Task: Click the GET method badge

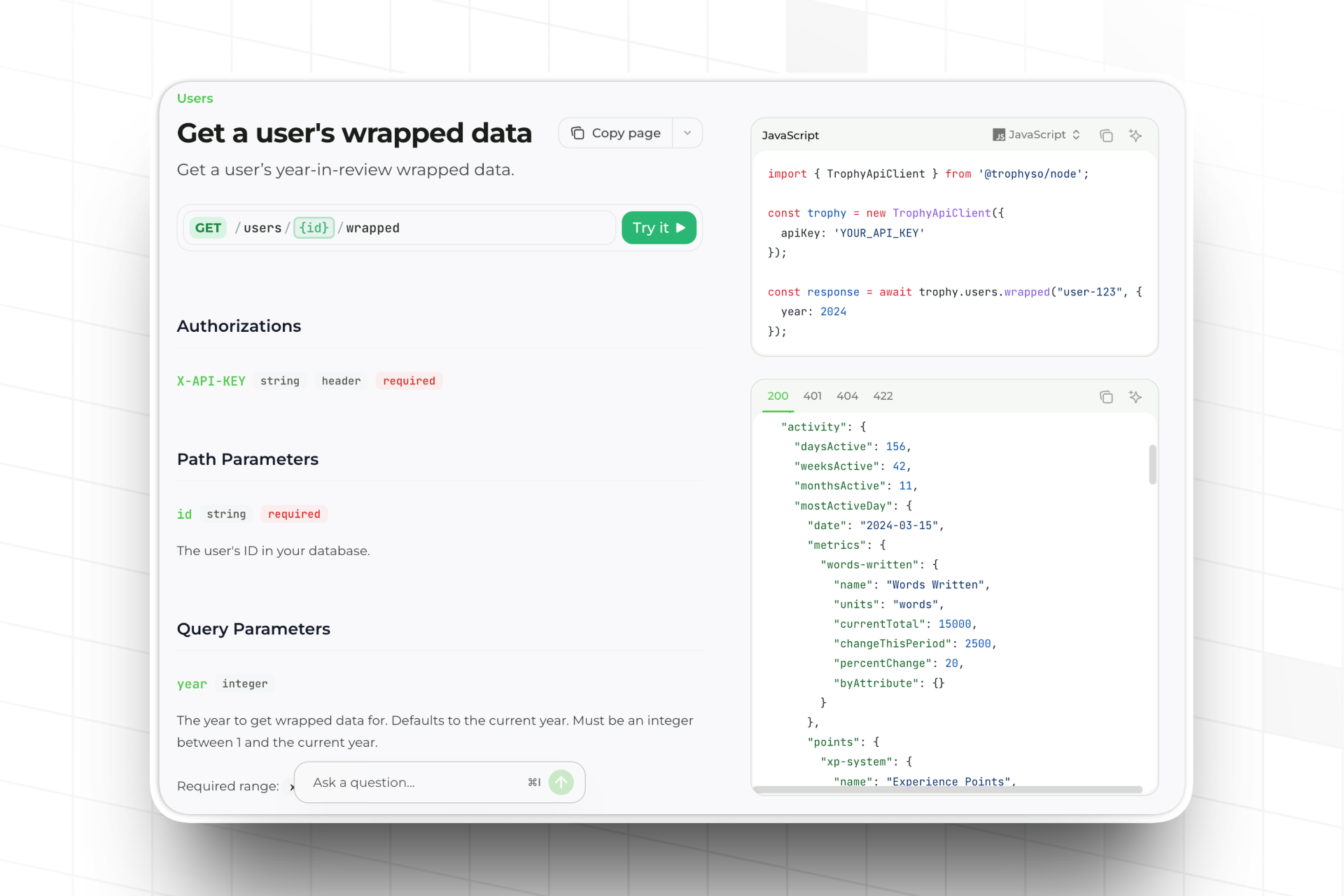Action: tap(208, 227)
